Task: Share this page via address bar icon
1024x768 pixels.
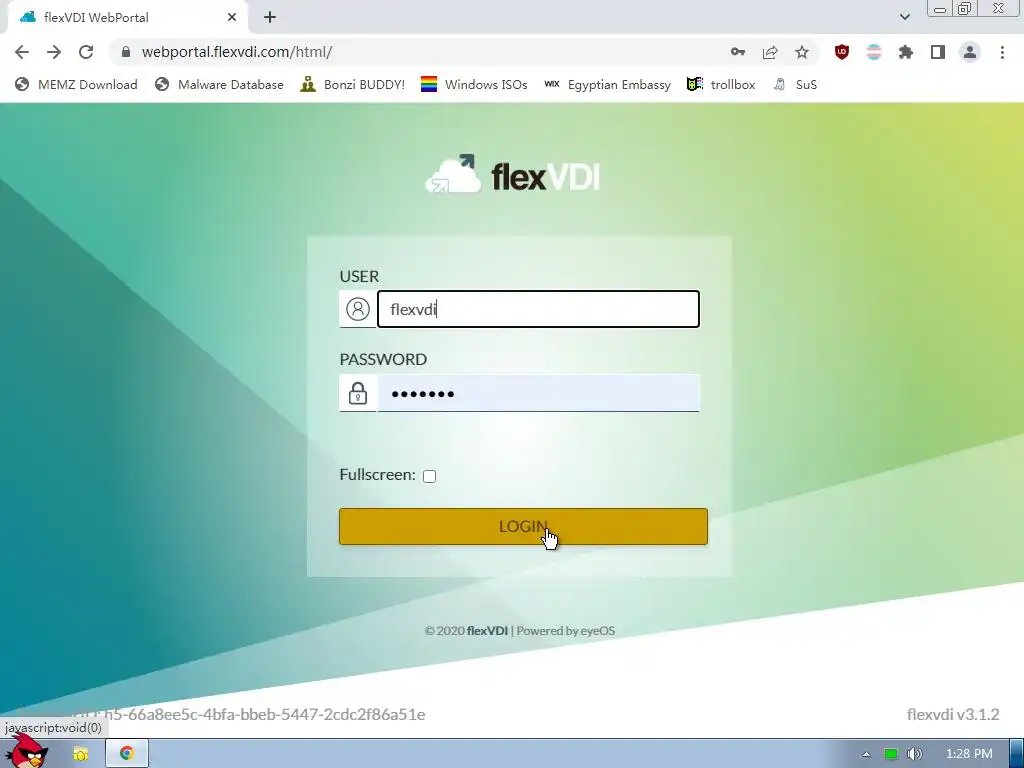Action: (x=770, y=52)
